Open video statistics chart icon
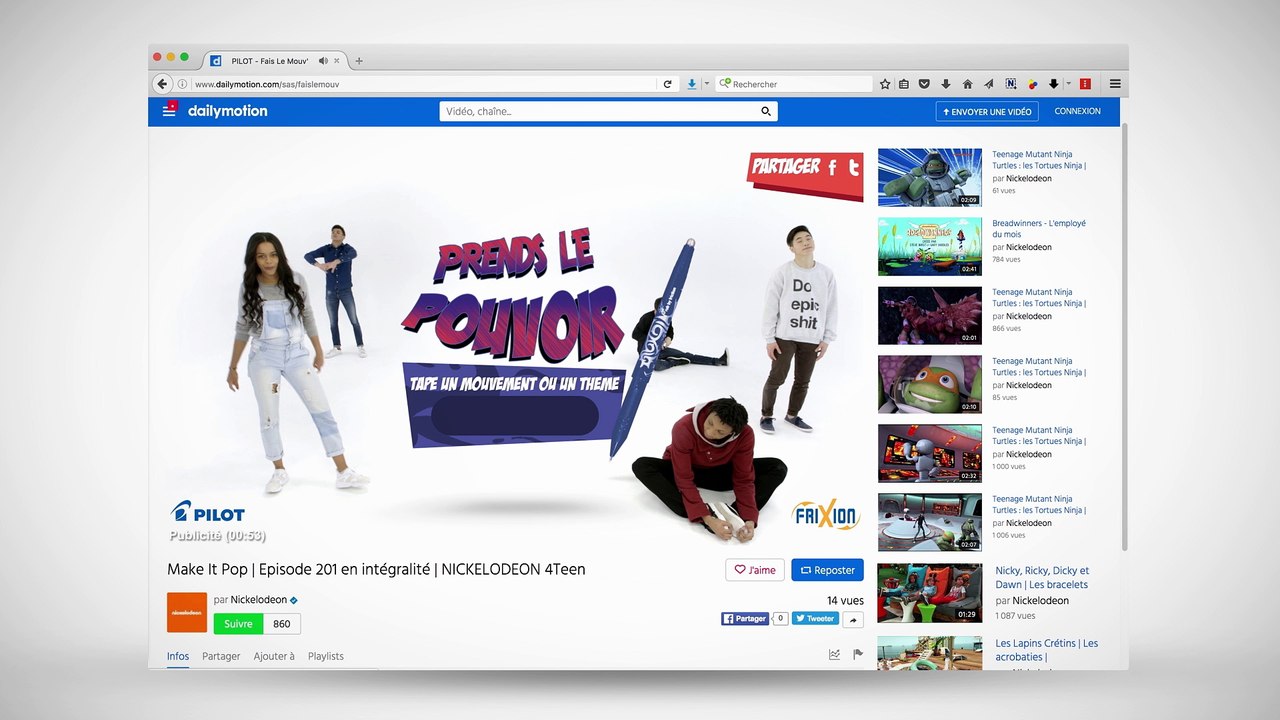Viewport: 1280px width, 720px height. point(834,655)
